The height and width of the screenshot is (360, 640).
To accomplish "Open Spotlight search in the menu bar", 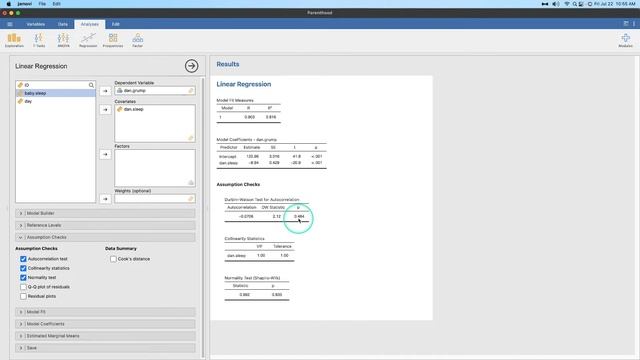I will 574,4.
